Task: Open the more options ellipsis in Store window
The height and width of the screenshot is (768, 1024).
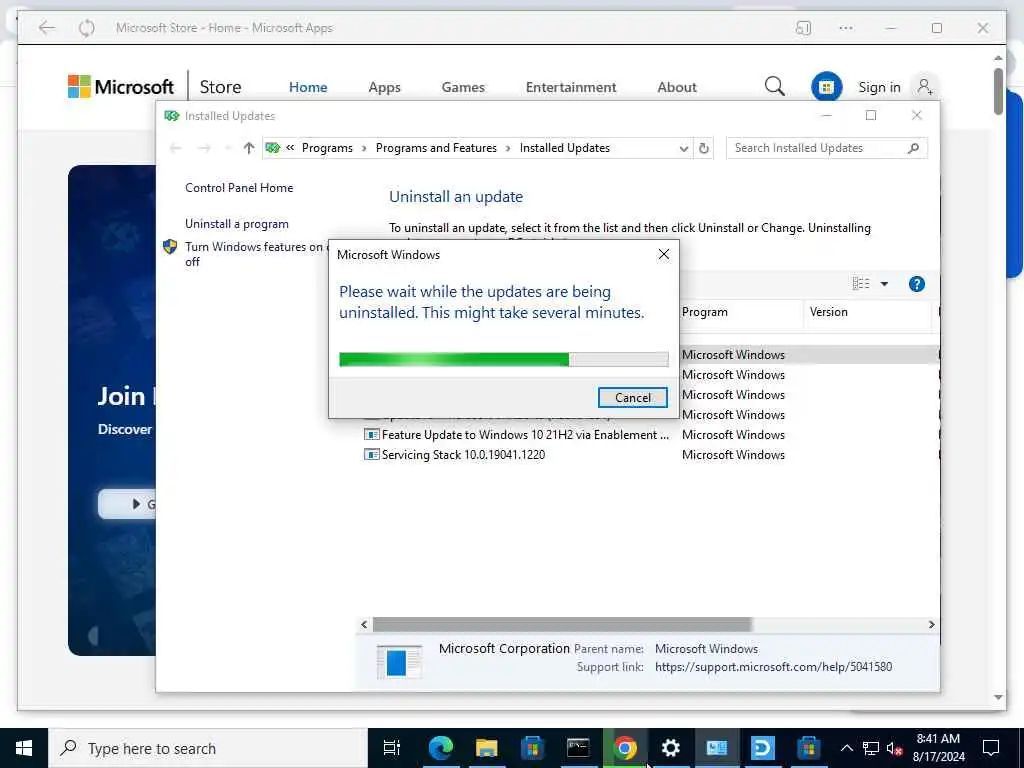Action: coord(846,28)
